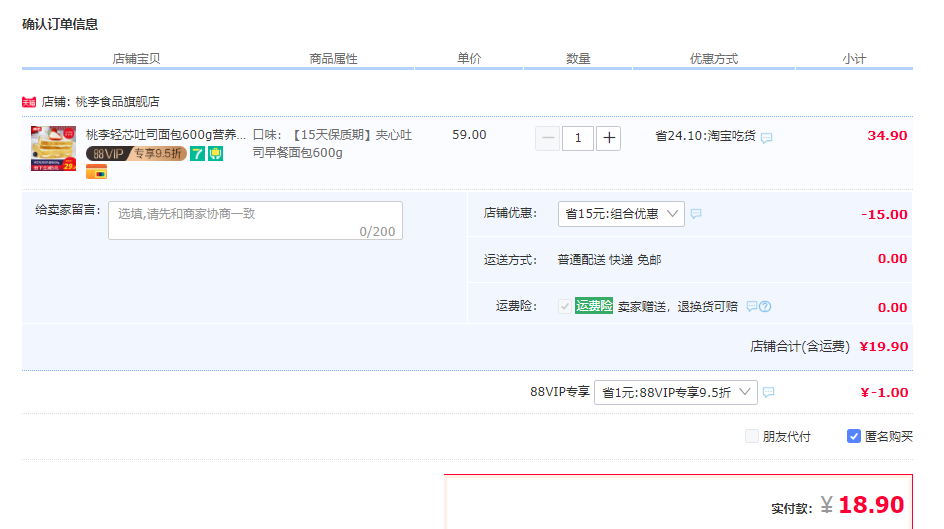The image size is (944, 529).
Task: Click the 优惠方式 column header
Action: click(x=713, y=58)
